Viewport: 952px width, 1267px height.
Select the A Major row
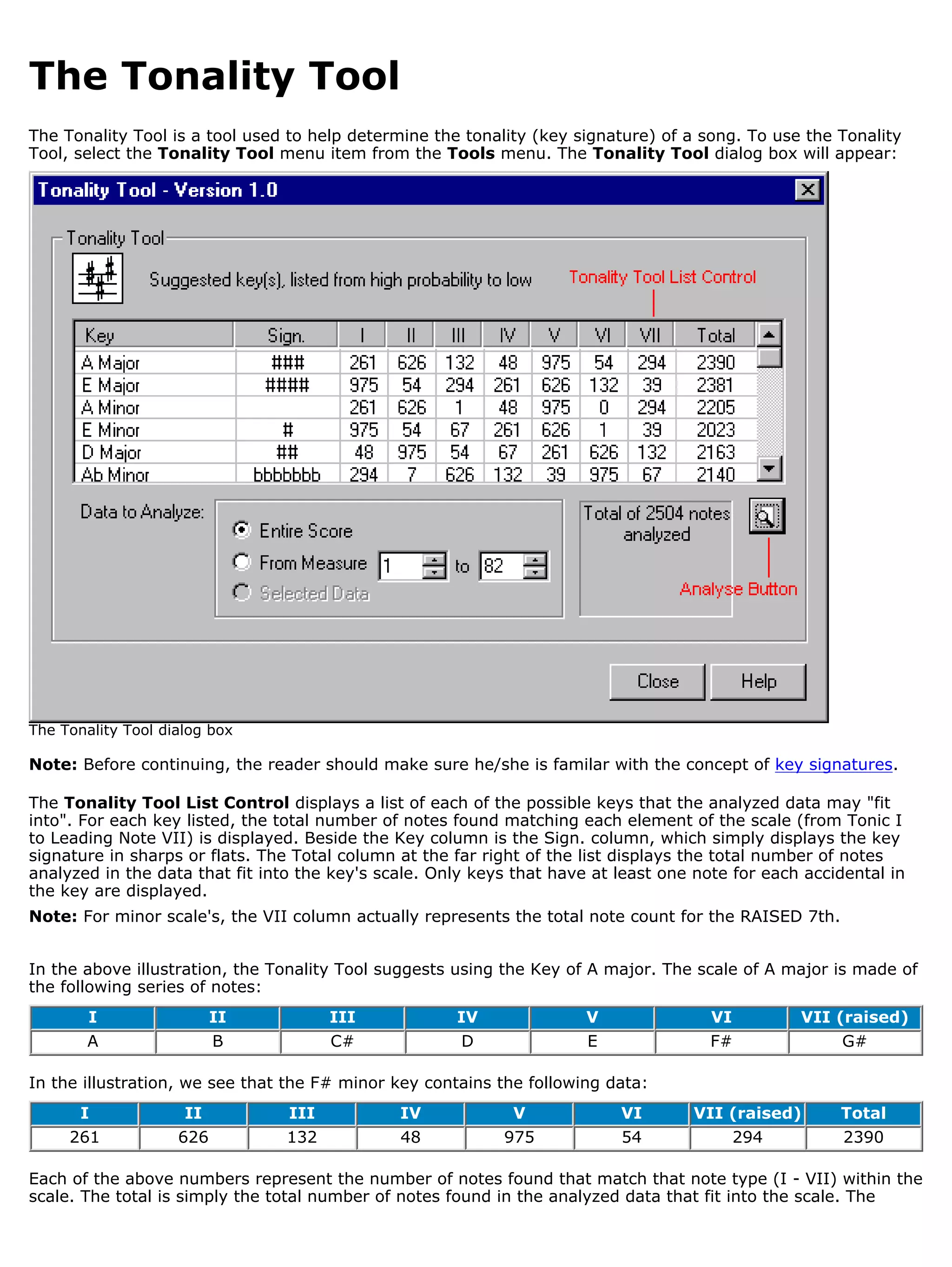[x=416, y=363]
